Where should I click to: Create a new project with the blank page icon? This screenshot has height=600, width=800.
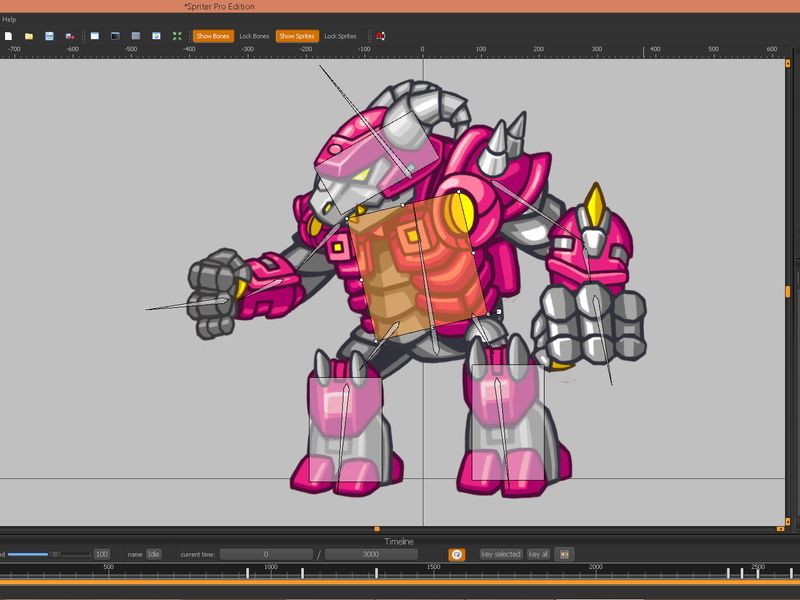click(x=9, y=36)
